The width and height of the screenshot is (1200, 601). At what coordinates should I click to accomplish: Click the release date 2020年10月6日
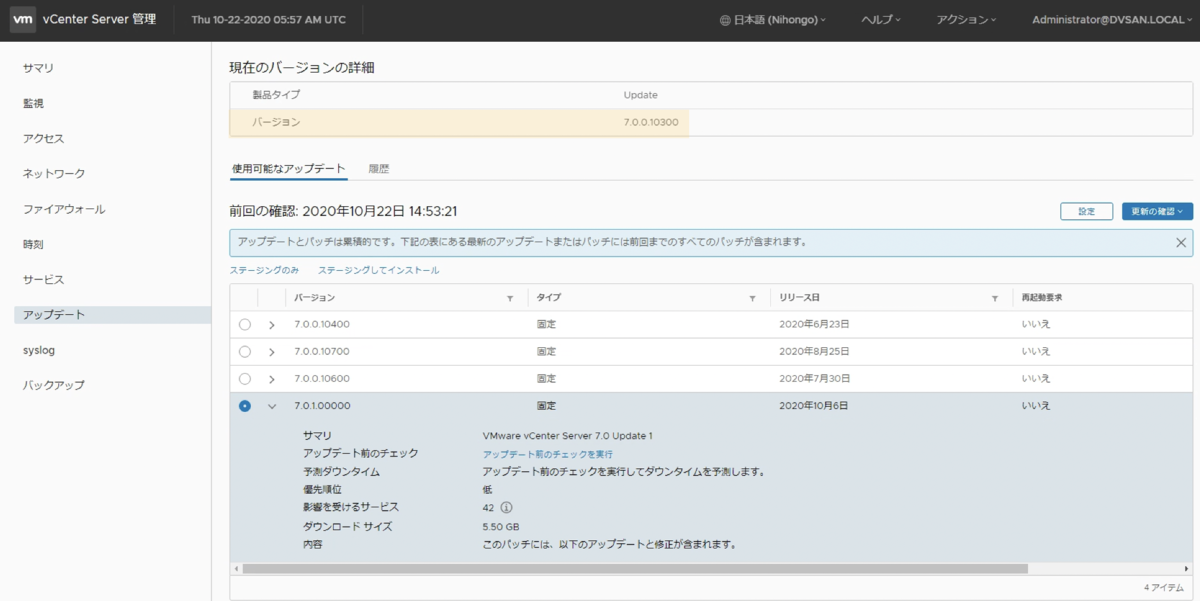(x=813, y=406)
